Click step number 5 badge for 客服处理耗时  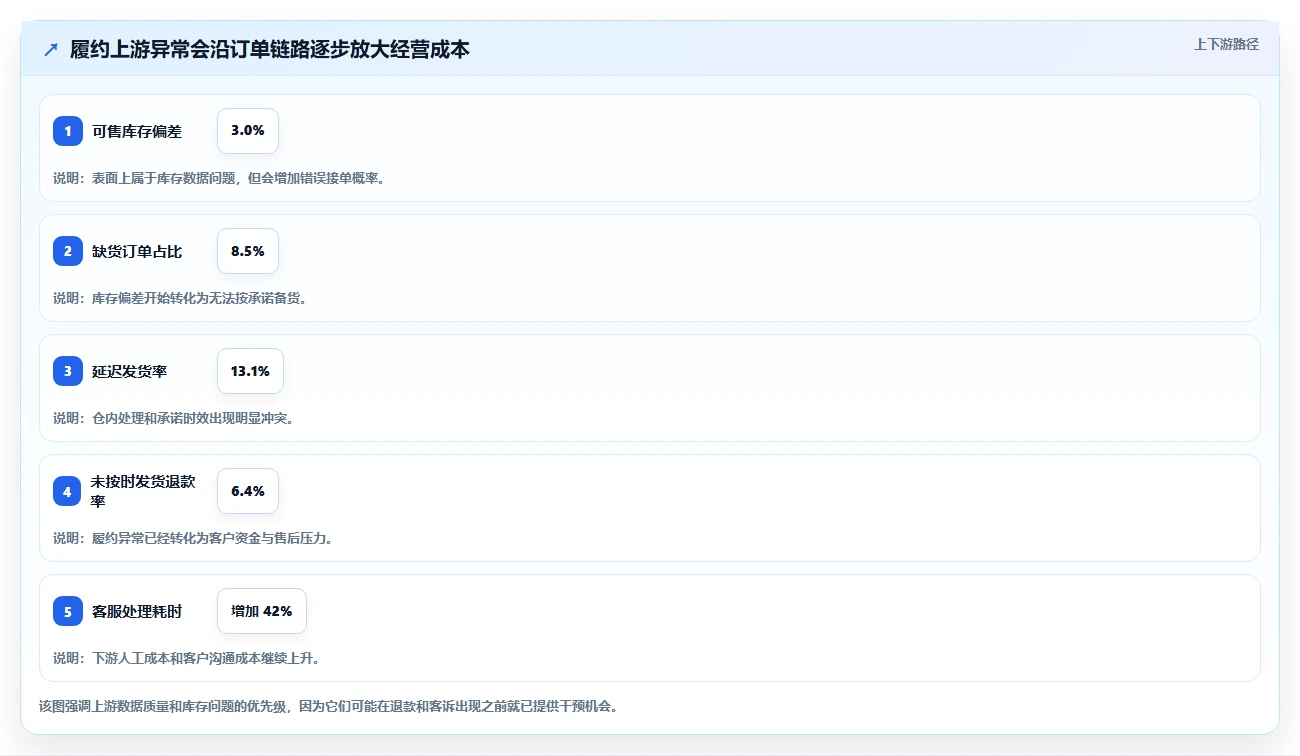(x=68, y=611)
